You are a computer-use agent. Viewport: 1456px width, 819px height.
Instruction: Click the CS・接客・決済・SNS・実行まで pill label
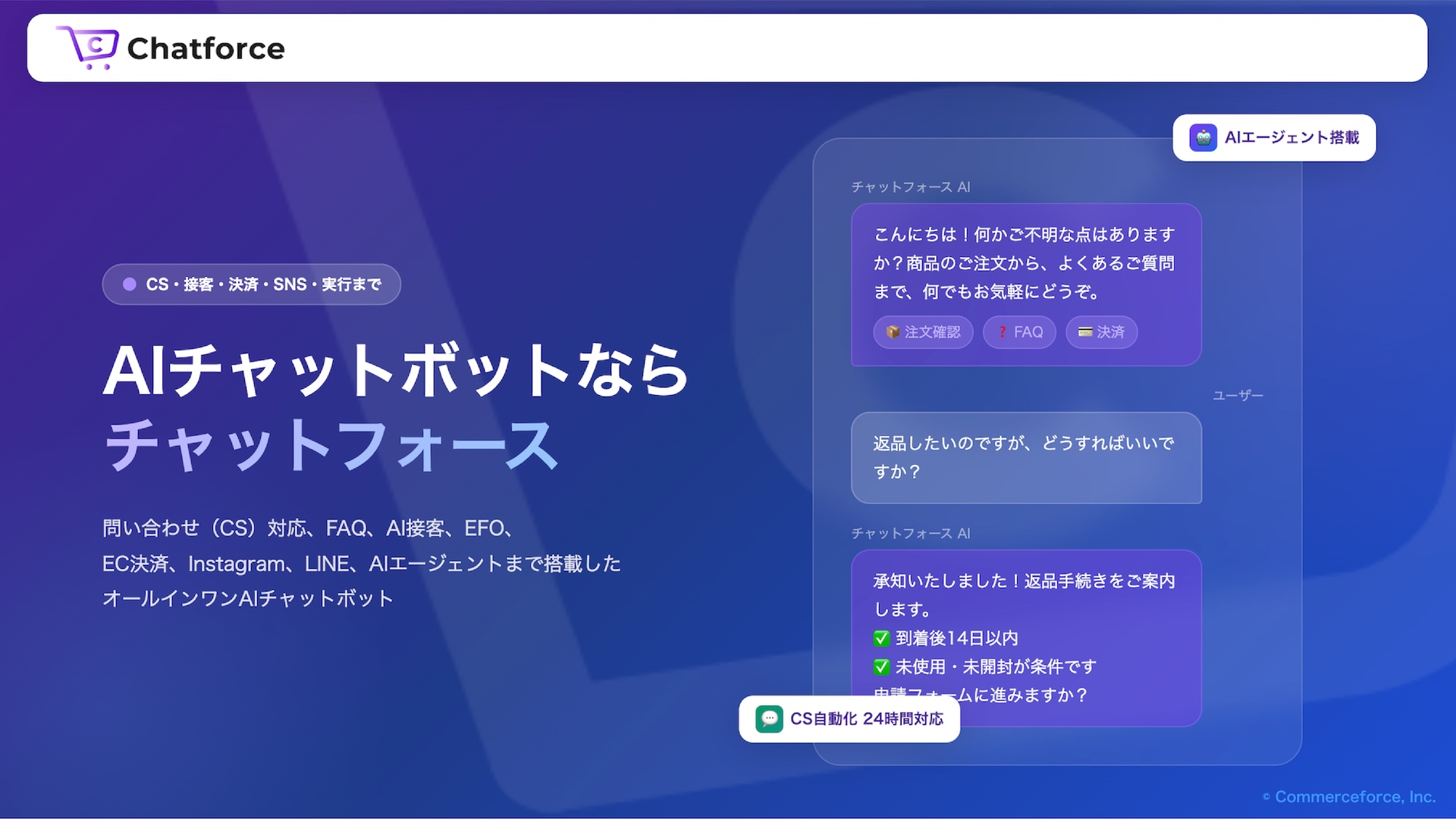tap(263, 284)
